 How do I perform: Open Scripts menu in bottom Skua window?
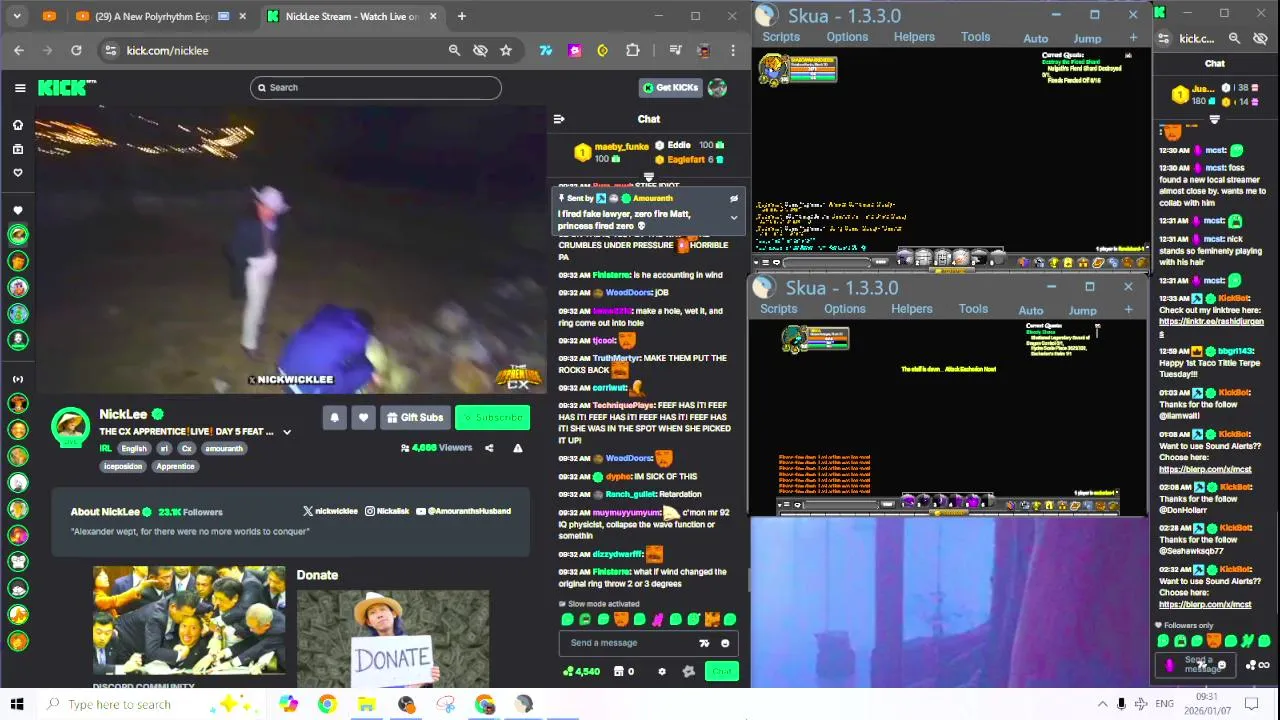click(x=778, y=309)
